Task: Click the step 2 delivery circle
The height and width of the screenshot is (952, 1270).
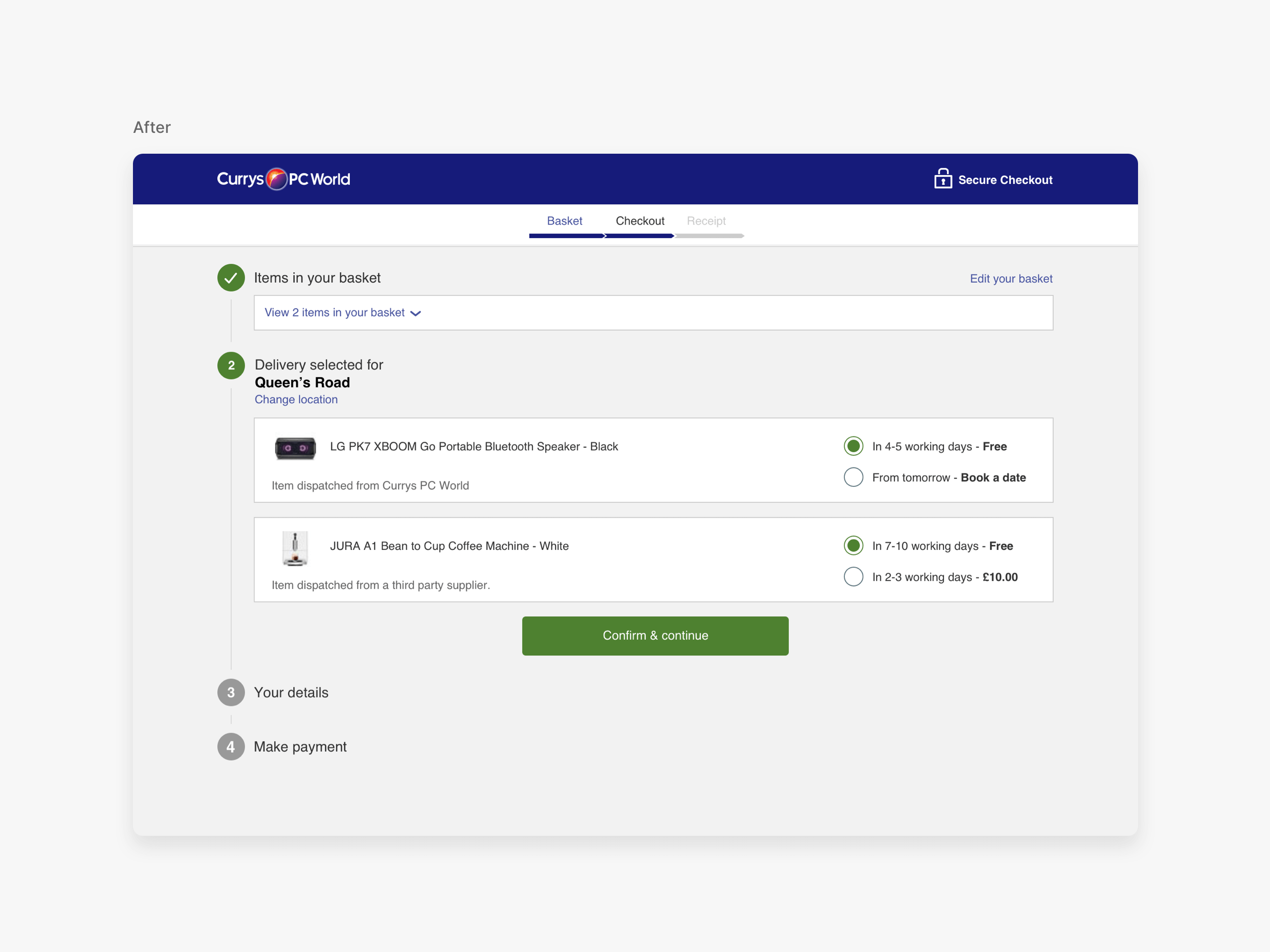Action: [x=231, y=365]
